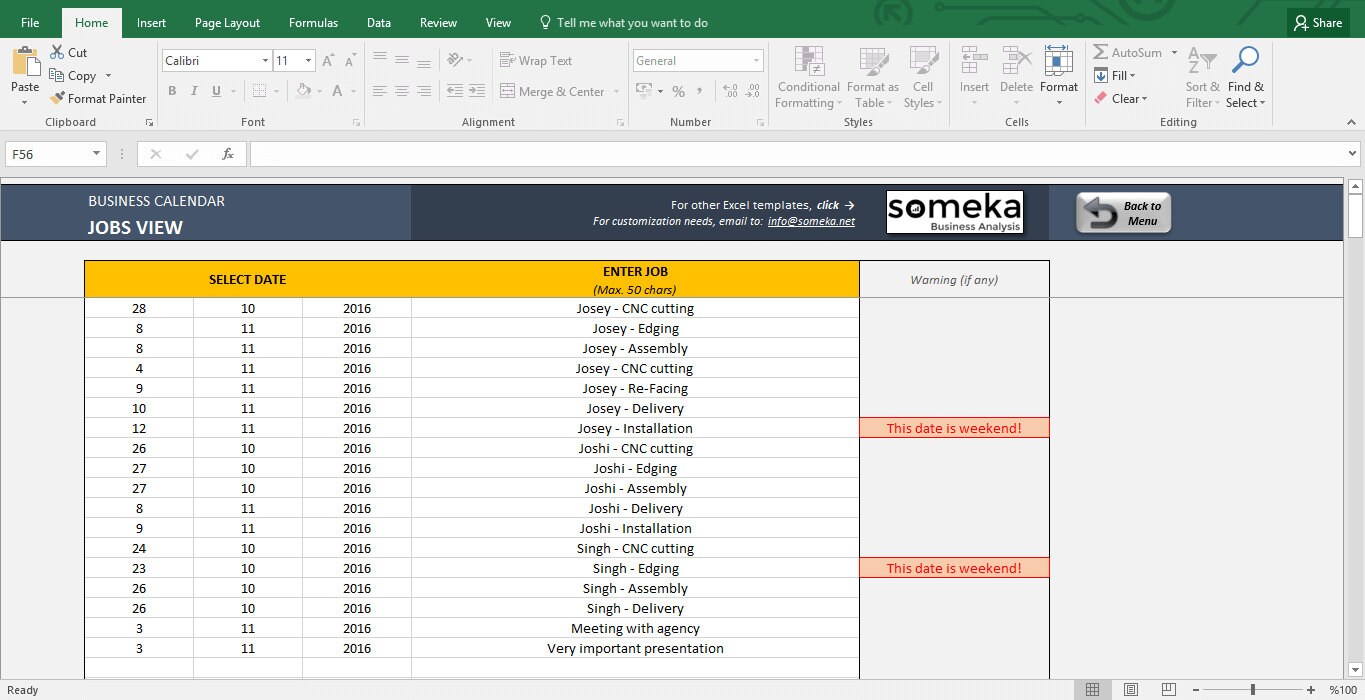Open the Review ribbon tab
1365x700 pixels.
(x=437, y=21)
